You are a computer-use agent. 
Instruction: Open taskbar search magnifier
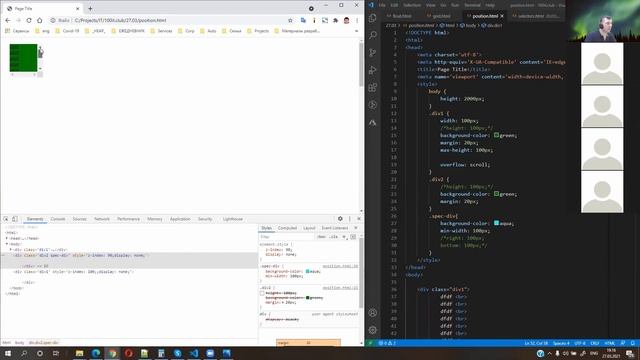(24, 353)
